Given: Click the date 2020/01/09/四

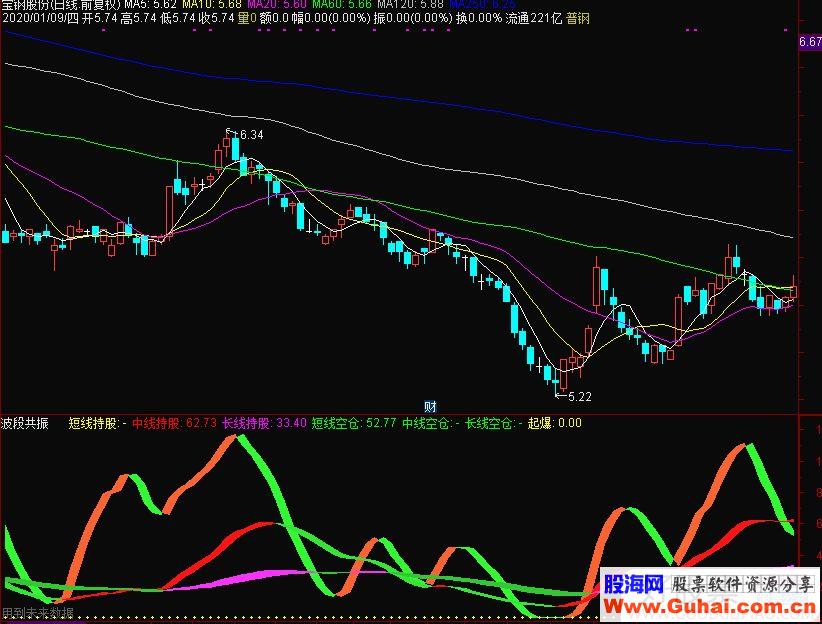Looking at the screenshot, I should (x=40, y=18).
